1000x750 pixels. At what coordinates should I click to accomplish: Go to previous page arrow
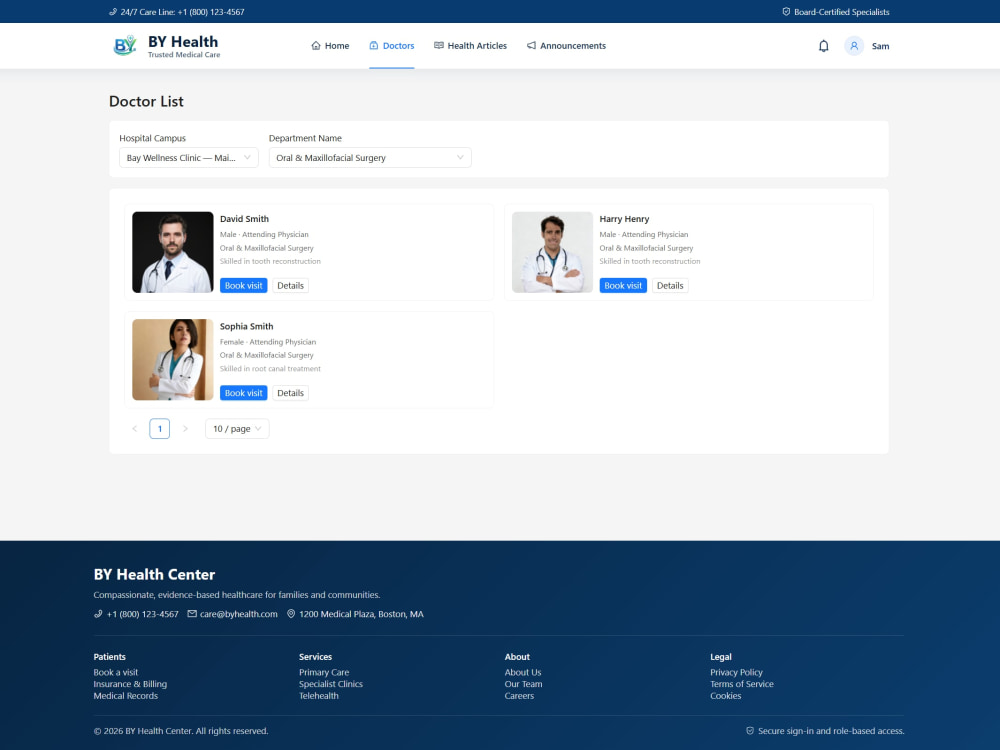pos(135,429)
